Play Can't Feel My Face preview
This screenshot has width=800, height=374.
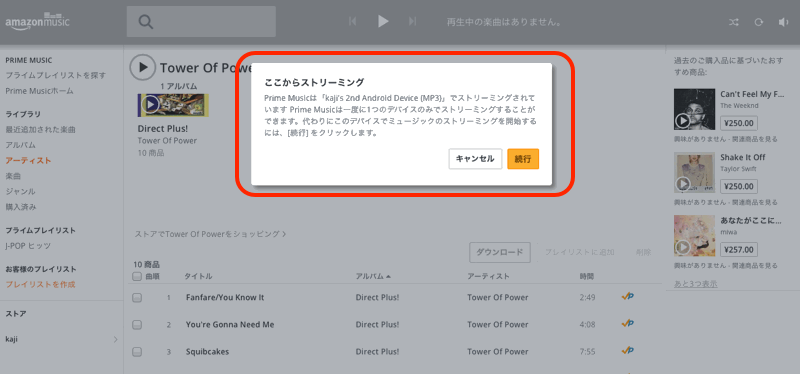(683, 121)
